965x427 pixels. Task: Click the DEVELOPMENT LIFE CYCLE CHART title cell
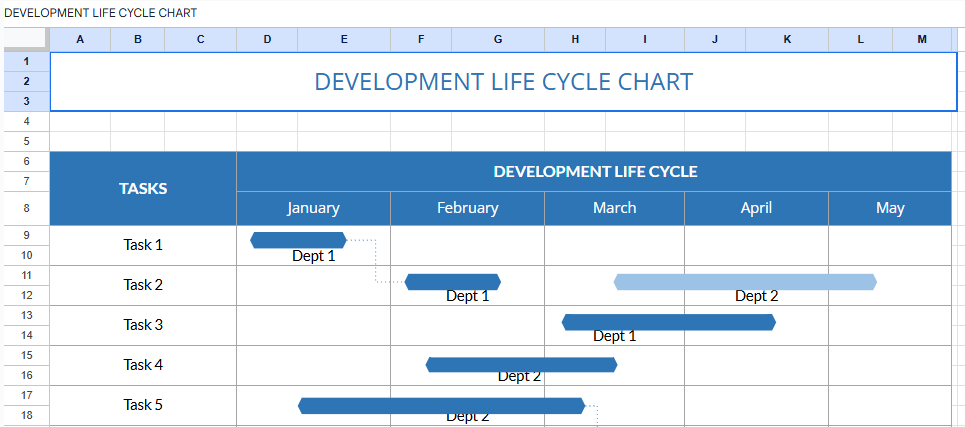pyautogui.click(x=503, y=82)
